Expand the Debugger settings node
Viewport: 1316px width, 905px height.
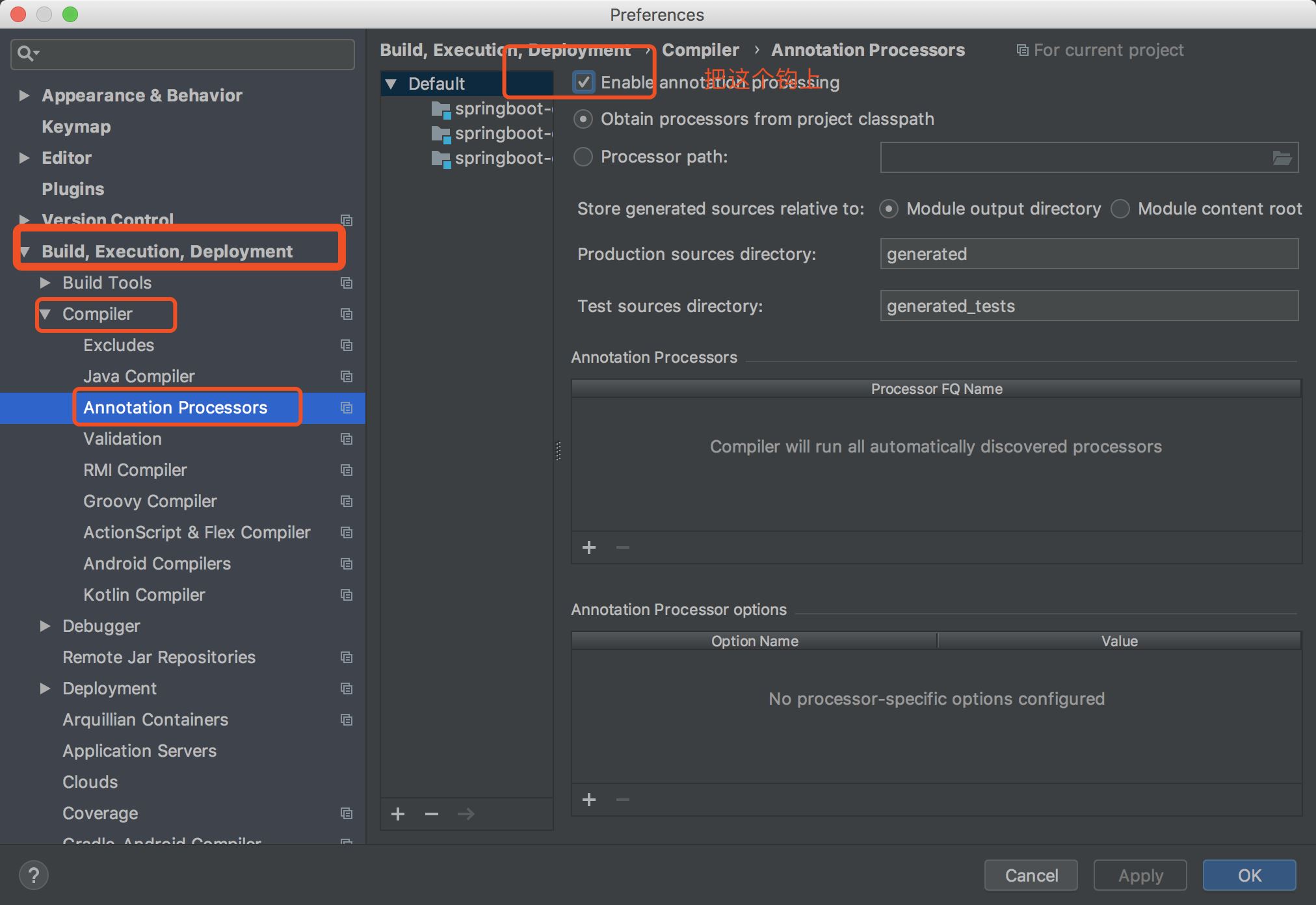[x=46, y=626]
